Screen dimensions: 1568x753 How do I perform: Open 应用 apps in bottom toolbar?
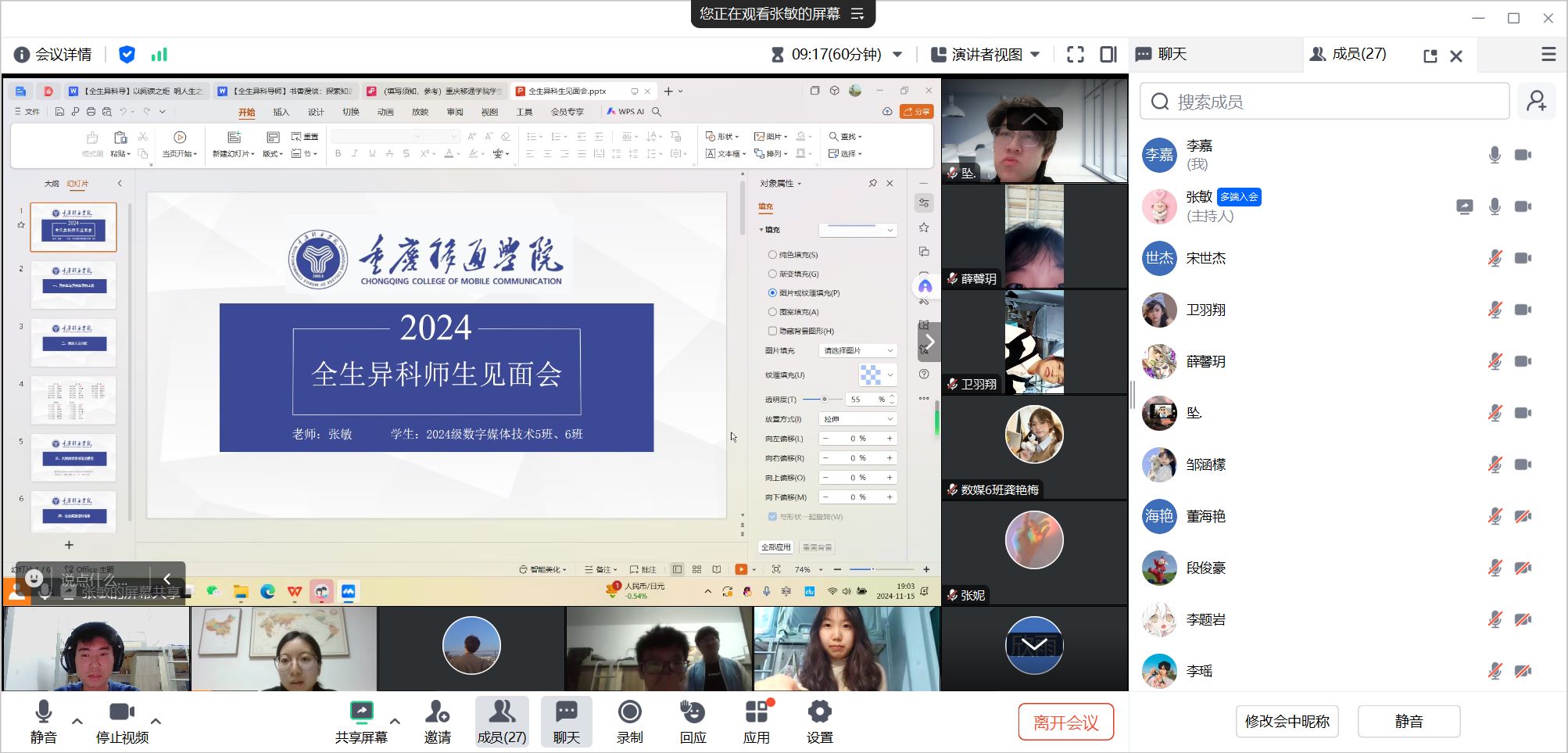click(x=756, y=722)
